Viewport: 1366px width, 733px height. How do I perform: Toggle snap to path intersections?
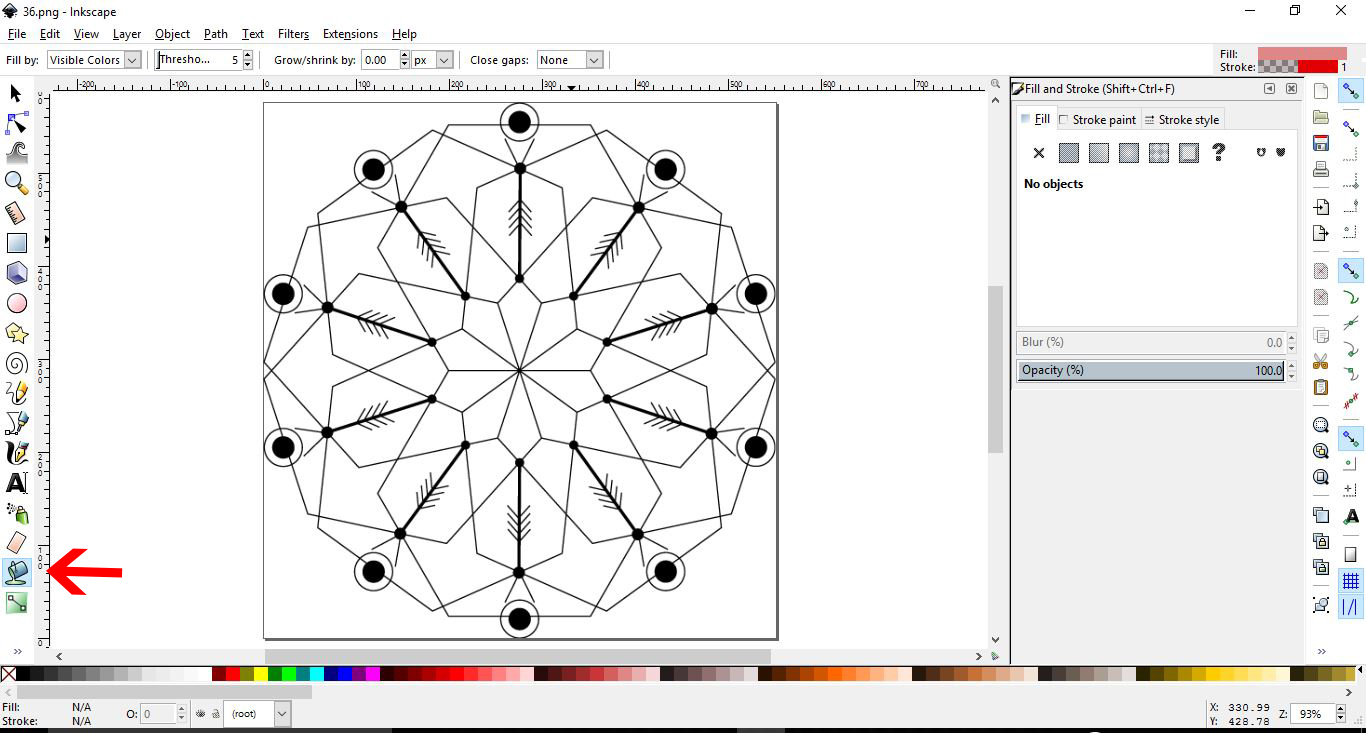[x=1351, y=323]
